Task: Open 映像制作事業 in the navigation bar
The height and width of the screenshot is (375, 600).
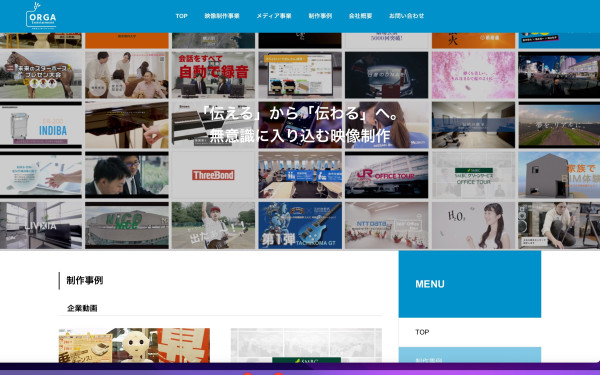Action: (x=222, y=16)
